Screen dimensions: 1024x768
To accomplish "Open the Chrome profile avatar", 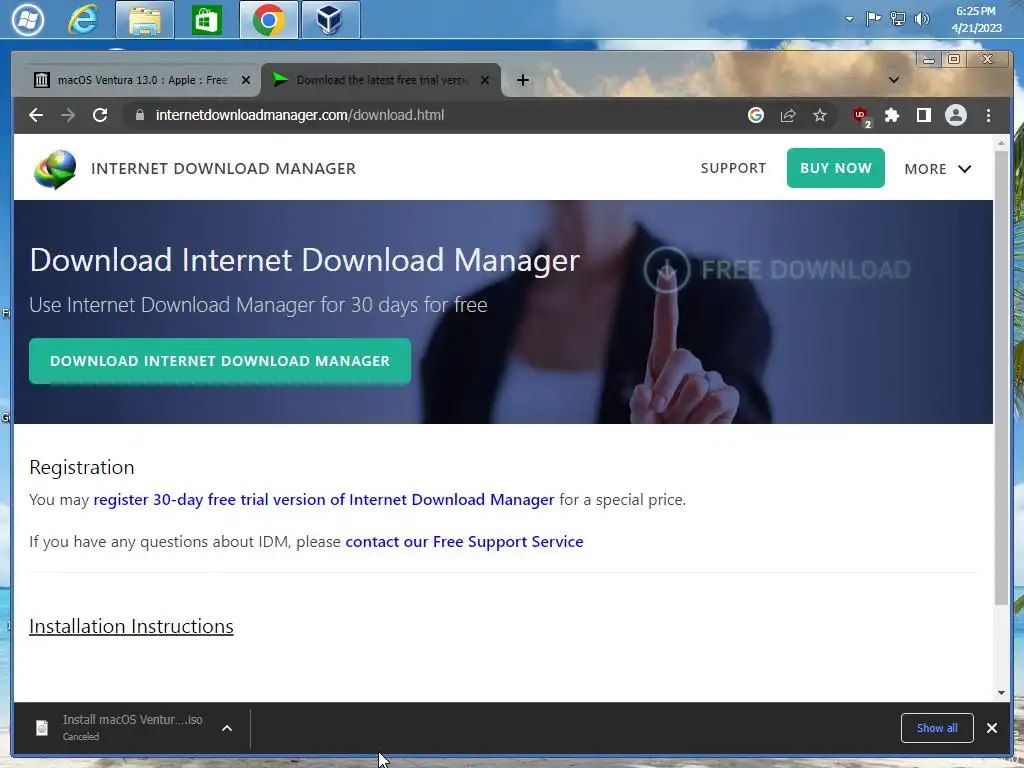I will (x=955, y=116).
